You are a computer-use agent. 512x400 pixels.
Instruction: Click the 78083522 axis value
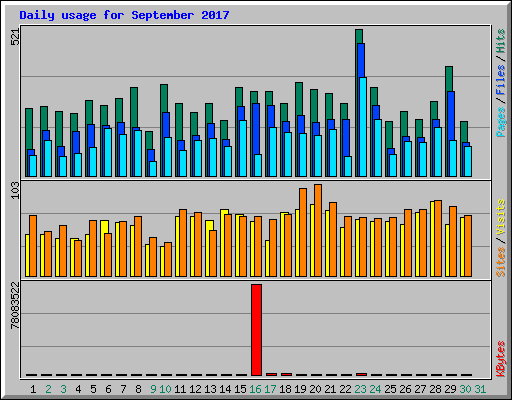(x=15, y=305)
